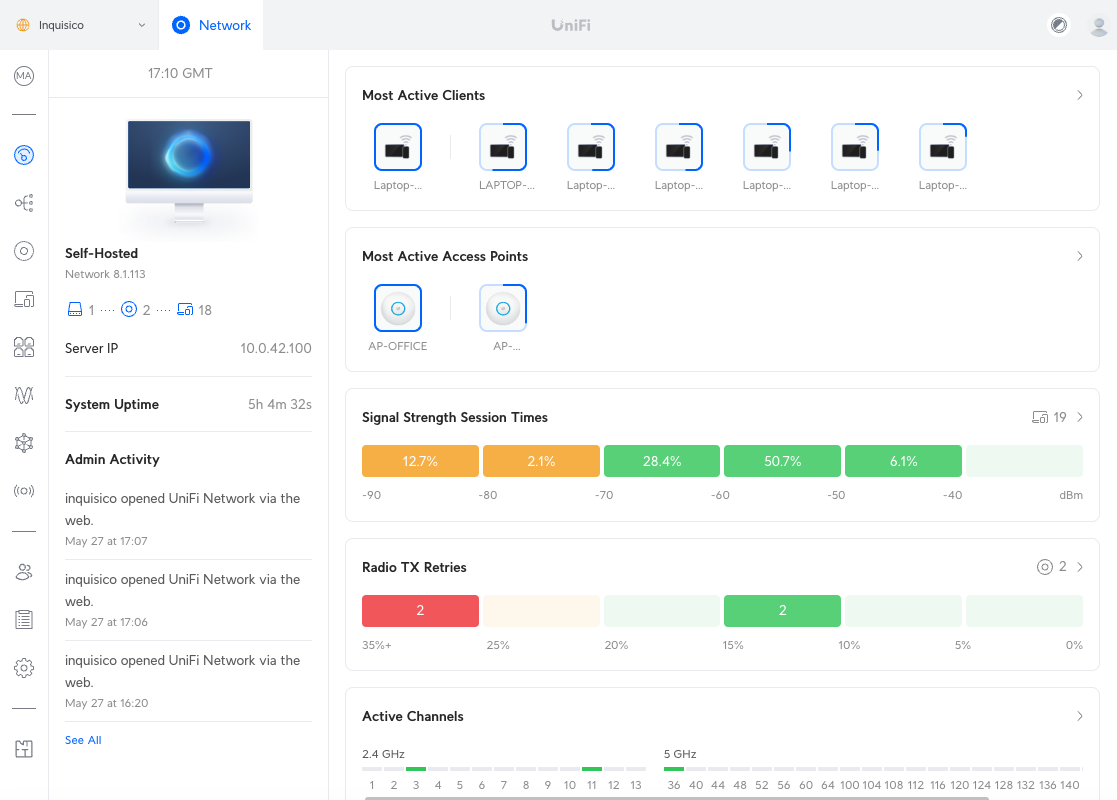Select the UniFi Devices icon
1117x800 pixels.
(x=23, y=251)
